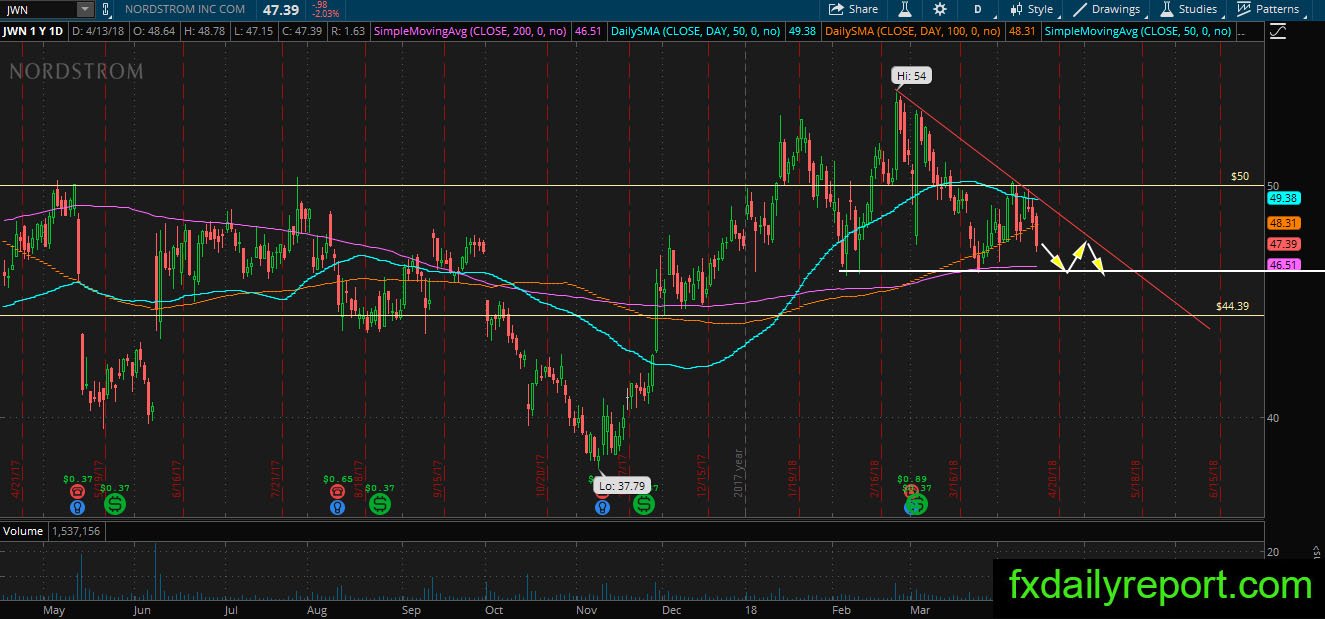Click the red earnings phone icon in May

click(x=78, y=491)
